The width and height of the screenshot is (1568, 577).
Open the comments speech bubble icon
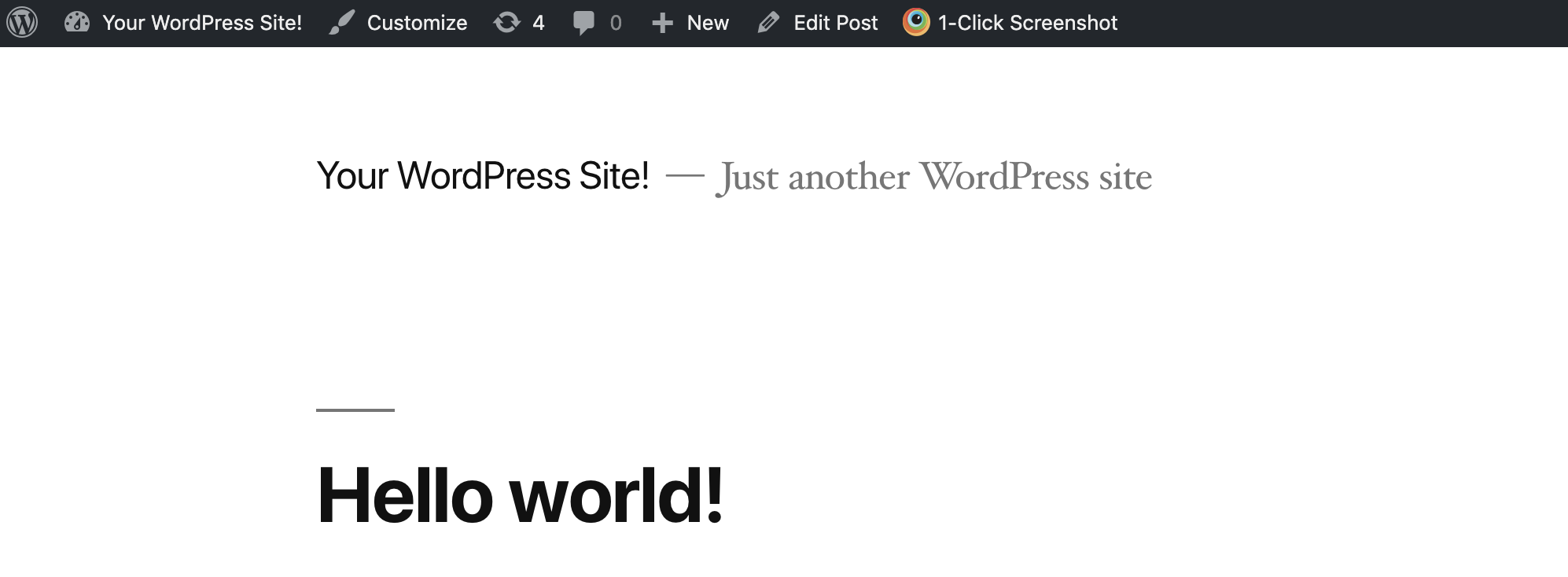click(583, 23)
